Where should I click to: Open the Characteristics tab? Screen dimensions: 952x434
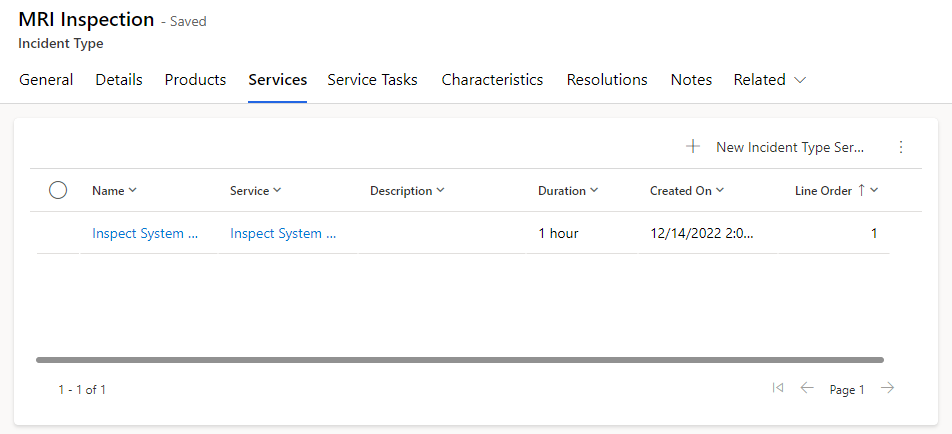pos(492,80)
